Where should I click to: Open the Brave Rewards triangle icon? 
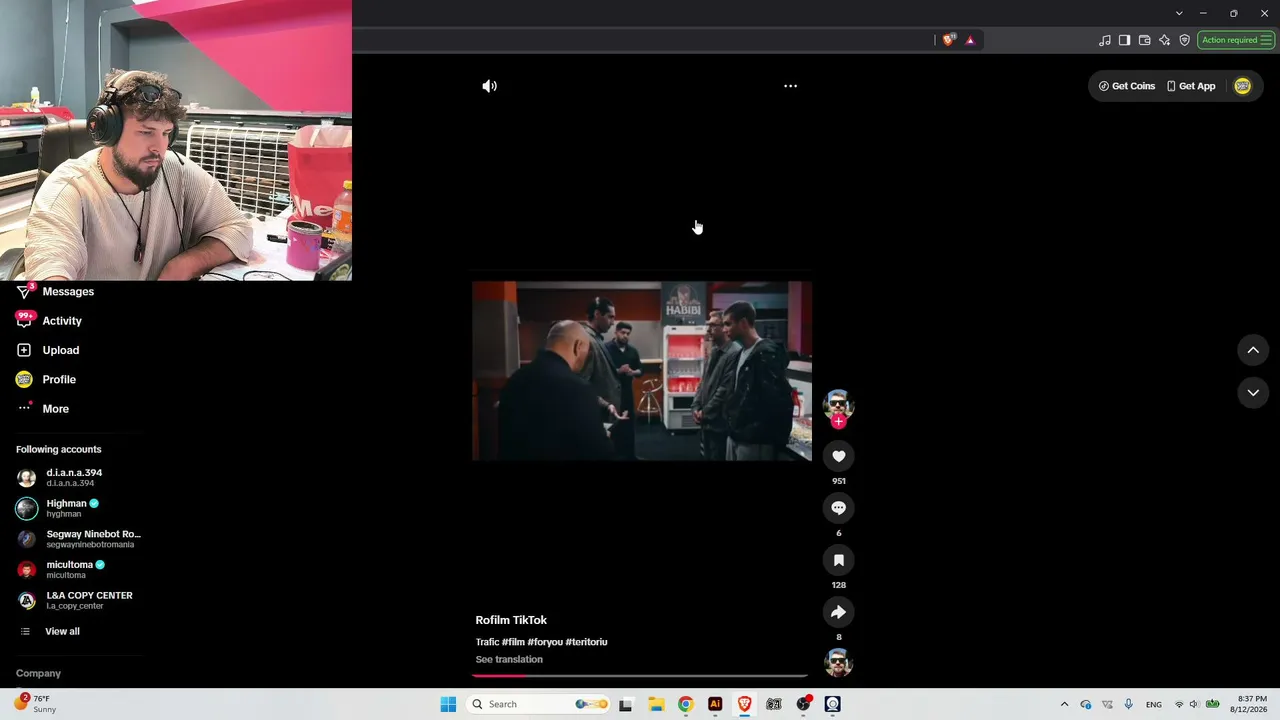[970, 40]
